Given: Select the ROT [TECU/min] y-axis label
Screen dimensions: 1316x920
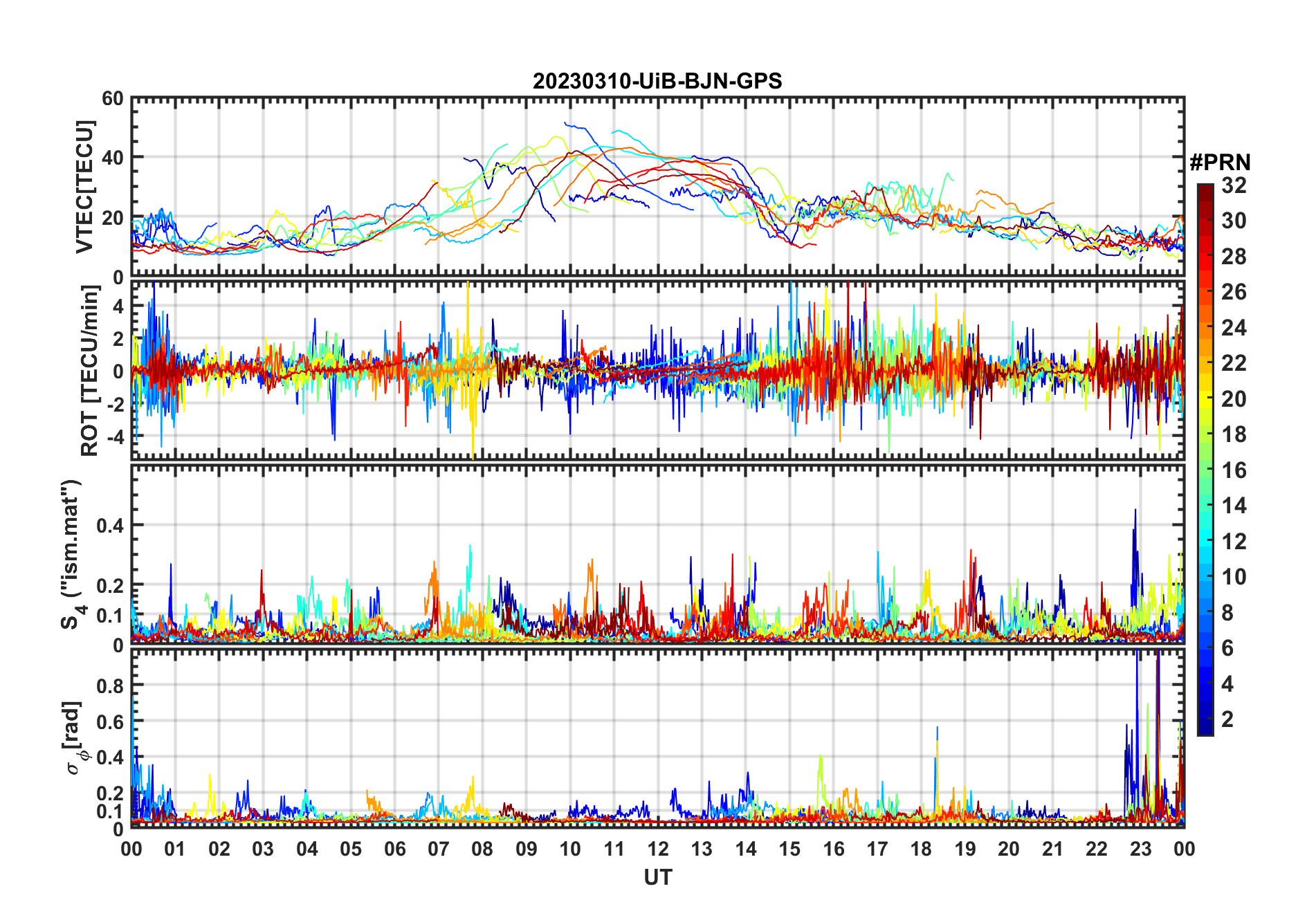Looking at the screenshot, I should point(90,371).
